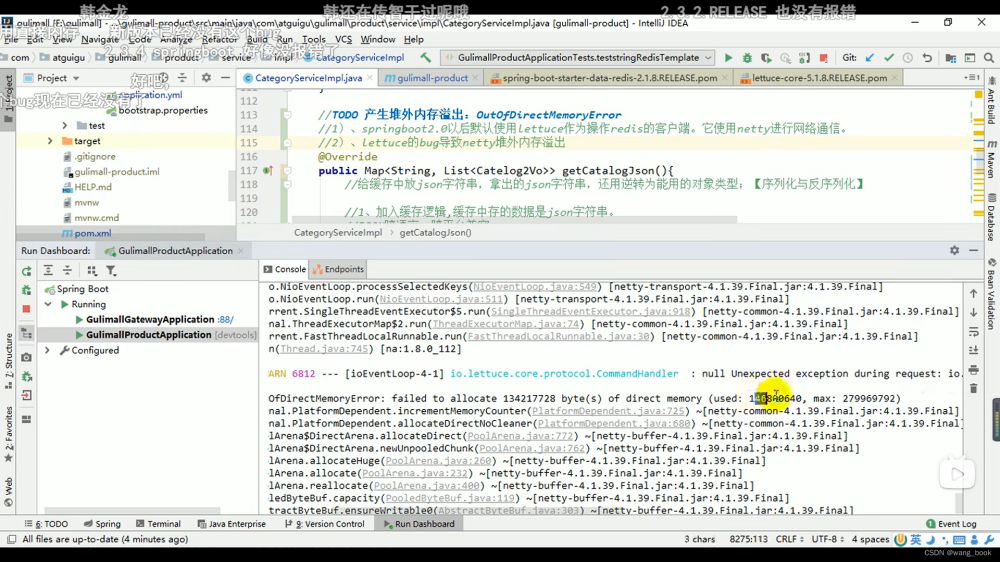Switch to lettuce-core-5.1.8.RELEASE.pom tab

pos(819,78)
